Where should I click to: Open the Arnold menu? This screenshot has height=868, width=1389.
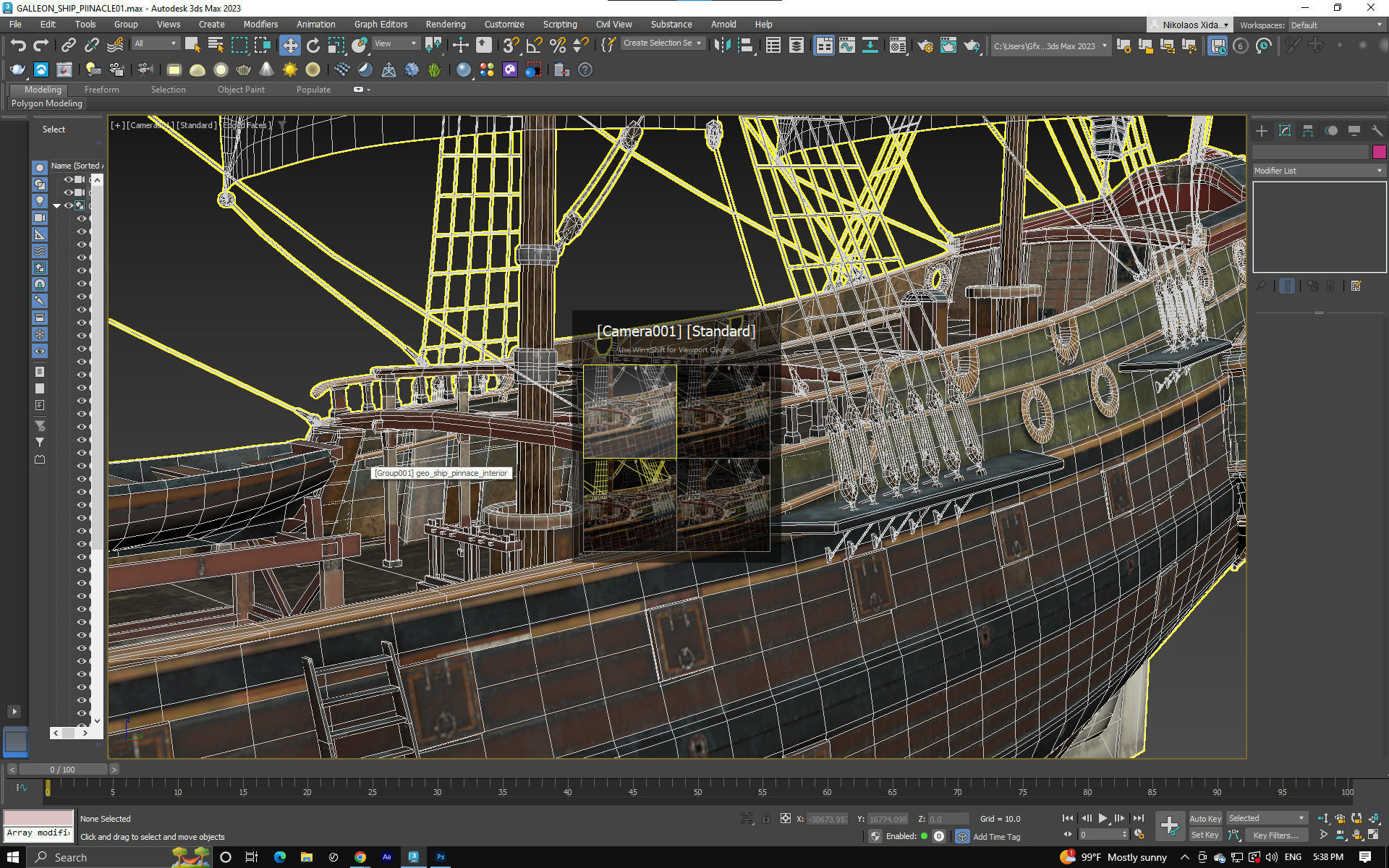tap(723, 25)
